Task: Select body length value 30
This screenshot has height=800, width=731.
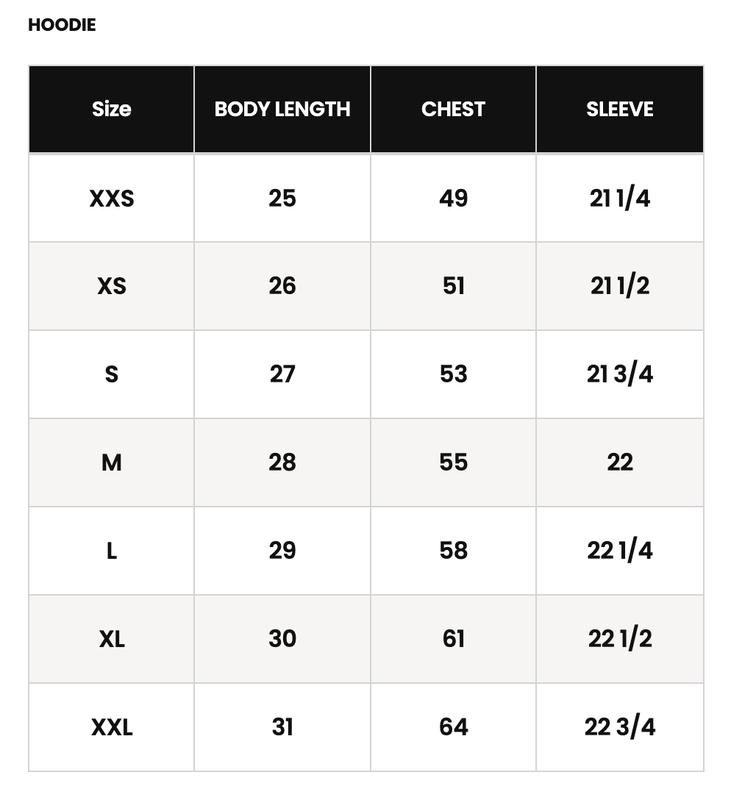Action: pos(282,638)
